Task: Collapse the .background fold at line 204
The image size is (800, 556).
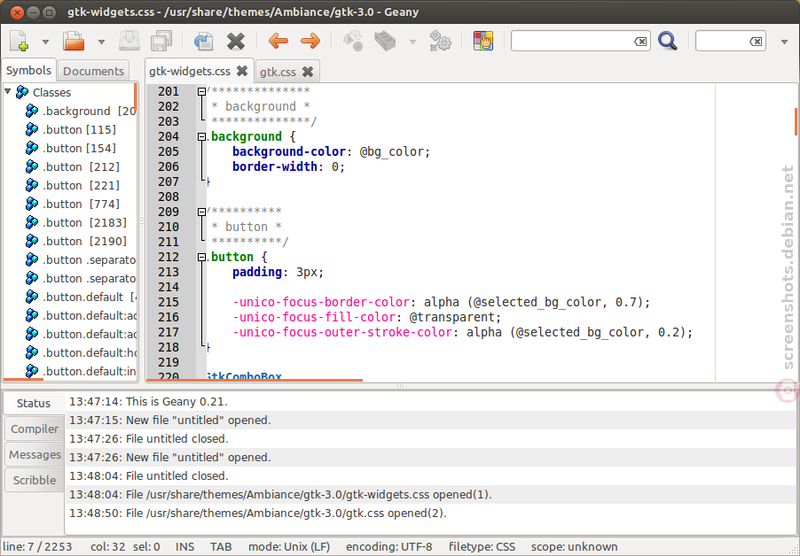Action: 202,137
